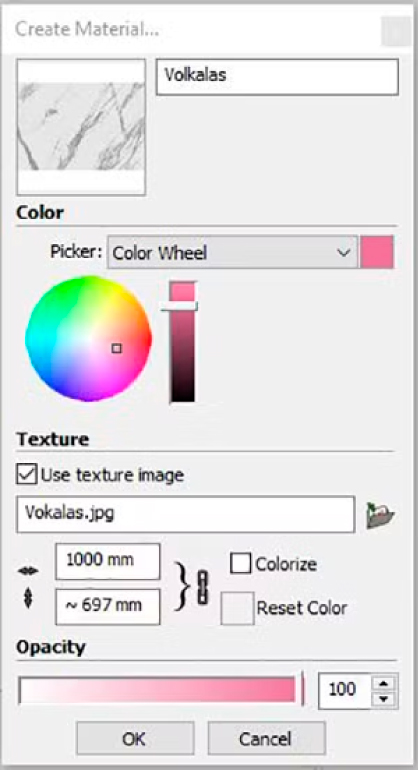Image resolution: width=418 pixels, height=770 pixels.
Task: Pick a color in the color wheel
Action: click(88, 338)
